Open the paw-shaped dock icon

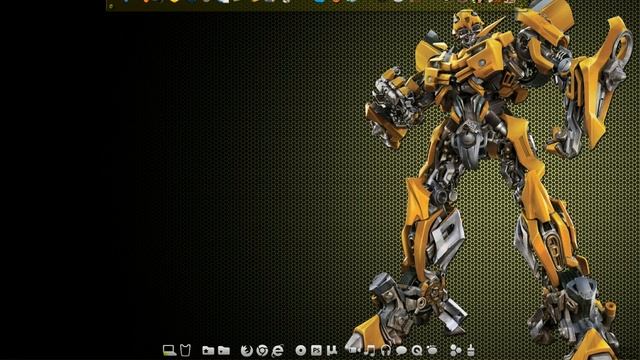tap(432, 350)
